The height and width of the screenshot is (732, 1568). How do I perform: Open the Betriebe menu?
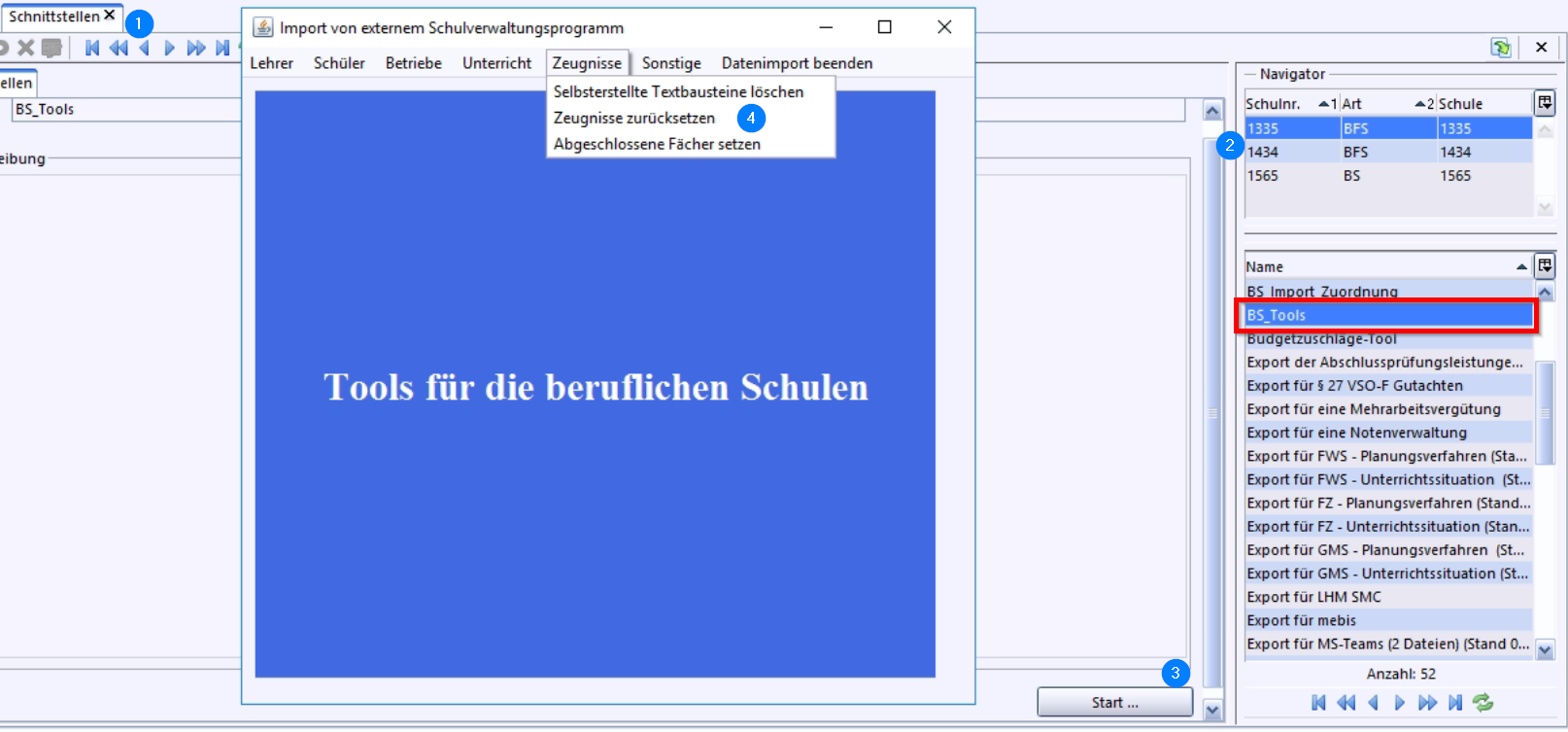pyautogui.click(x=413, y=63)
